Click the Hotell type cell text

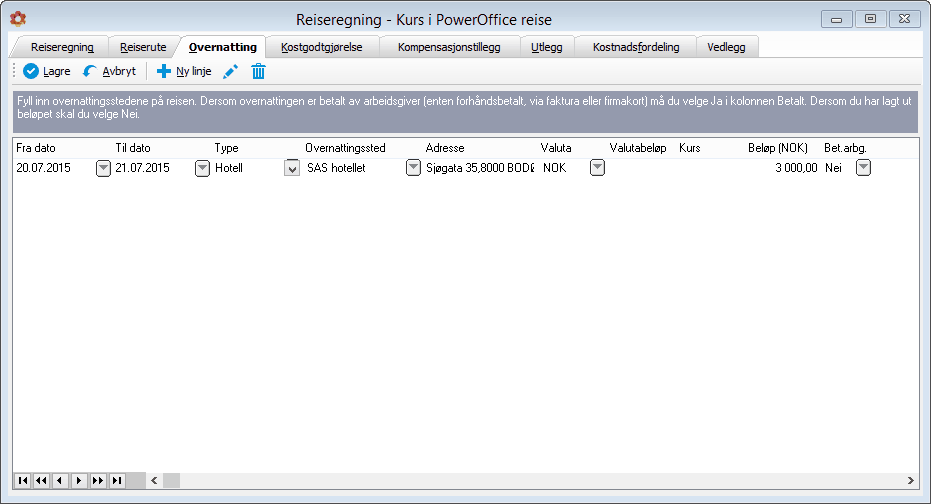pyautogui.click(x=229, y=168)
